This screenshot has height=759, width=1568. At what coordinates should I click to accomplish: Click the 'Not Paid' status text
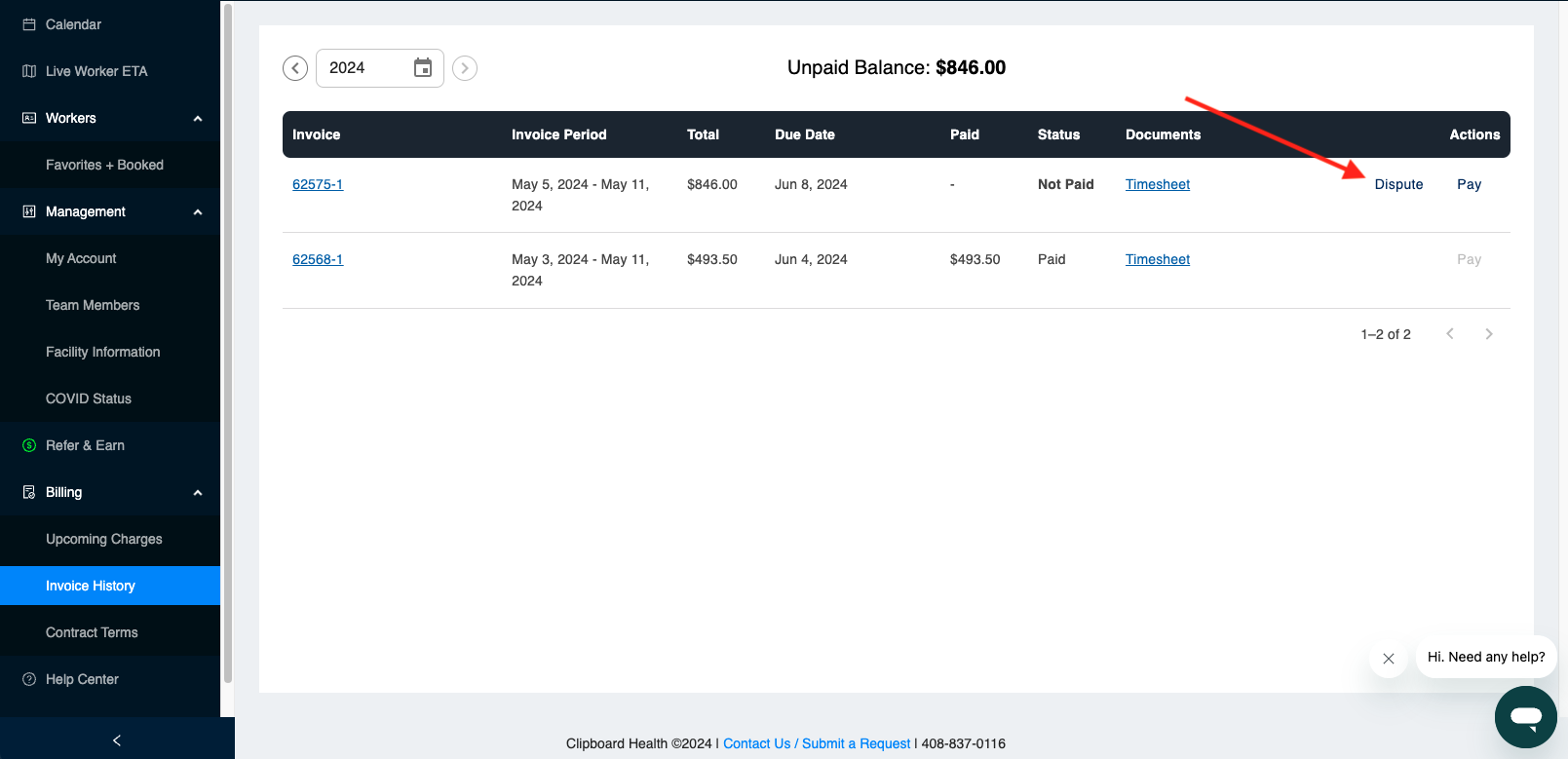[x=1066, y=184]
